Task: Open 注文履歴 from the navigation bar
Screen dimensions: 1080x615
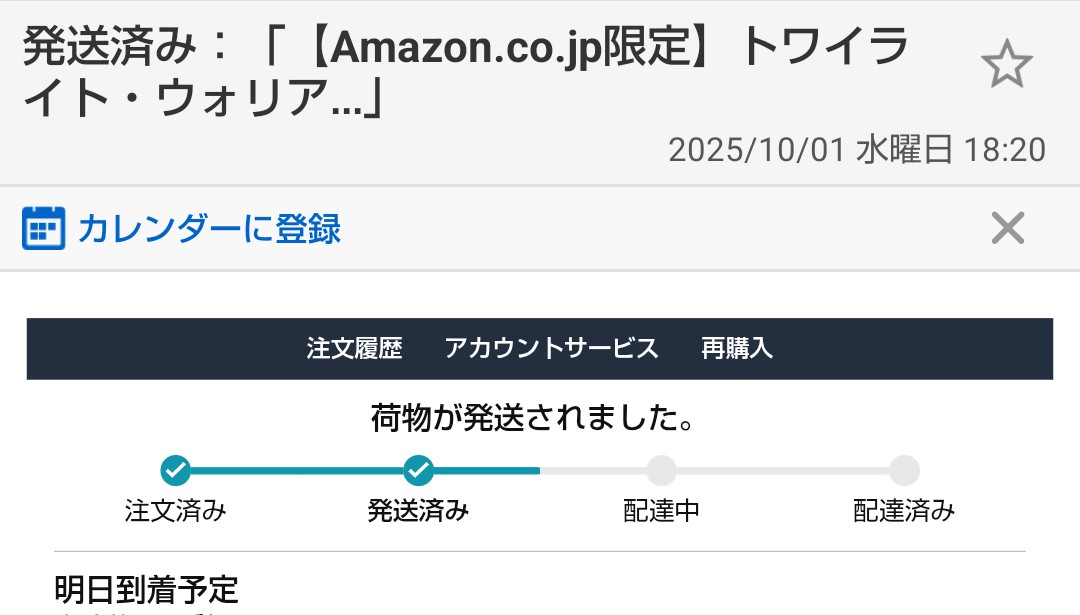Action: pos(353,348)
